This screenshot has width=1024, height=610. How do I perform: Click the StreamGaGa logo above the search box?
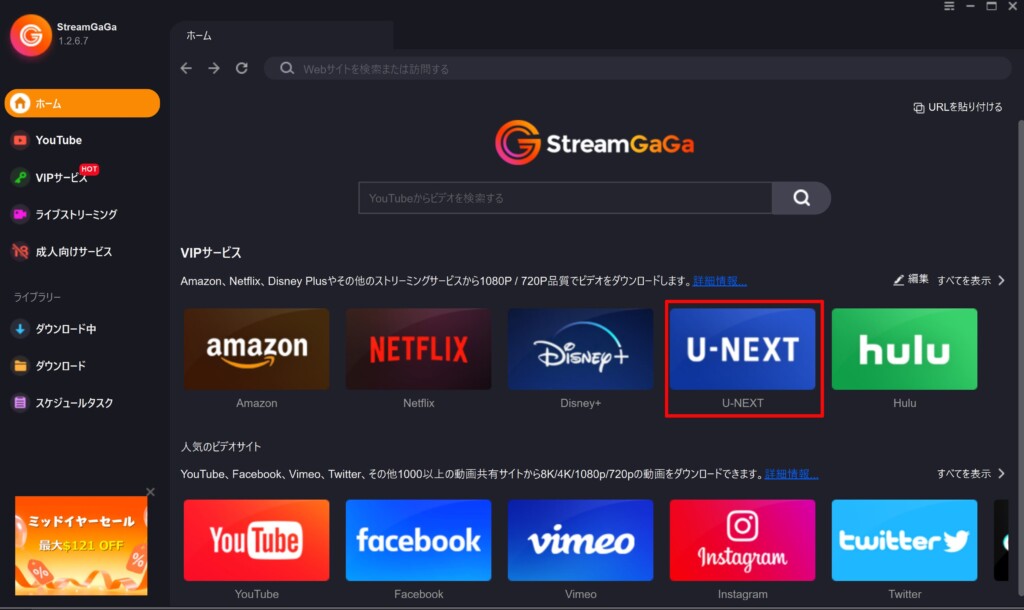pos(594,142)
